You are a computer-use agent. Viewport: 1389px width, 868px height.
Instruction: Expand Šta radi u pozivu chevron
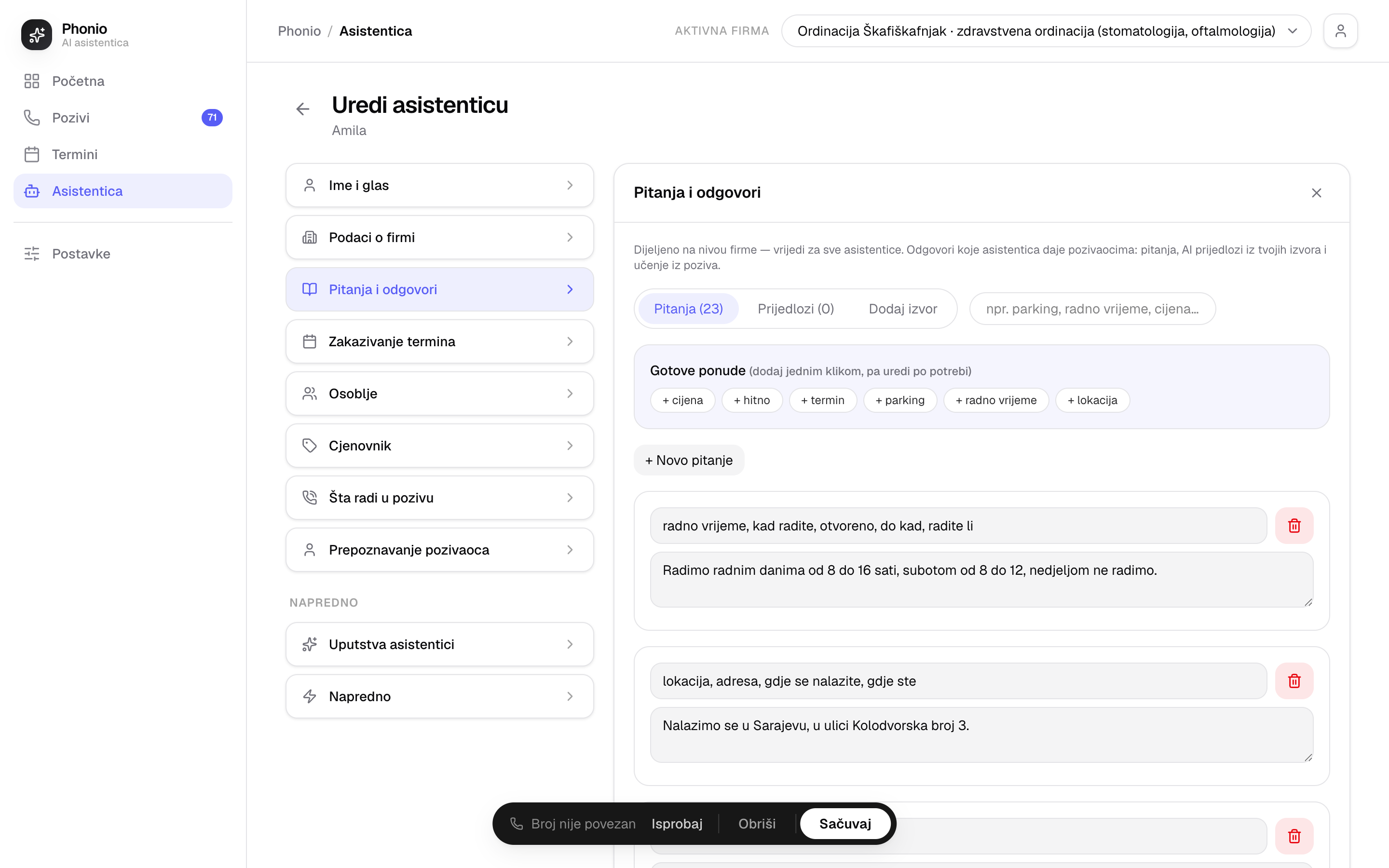[570, 498]
